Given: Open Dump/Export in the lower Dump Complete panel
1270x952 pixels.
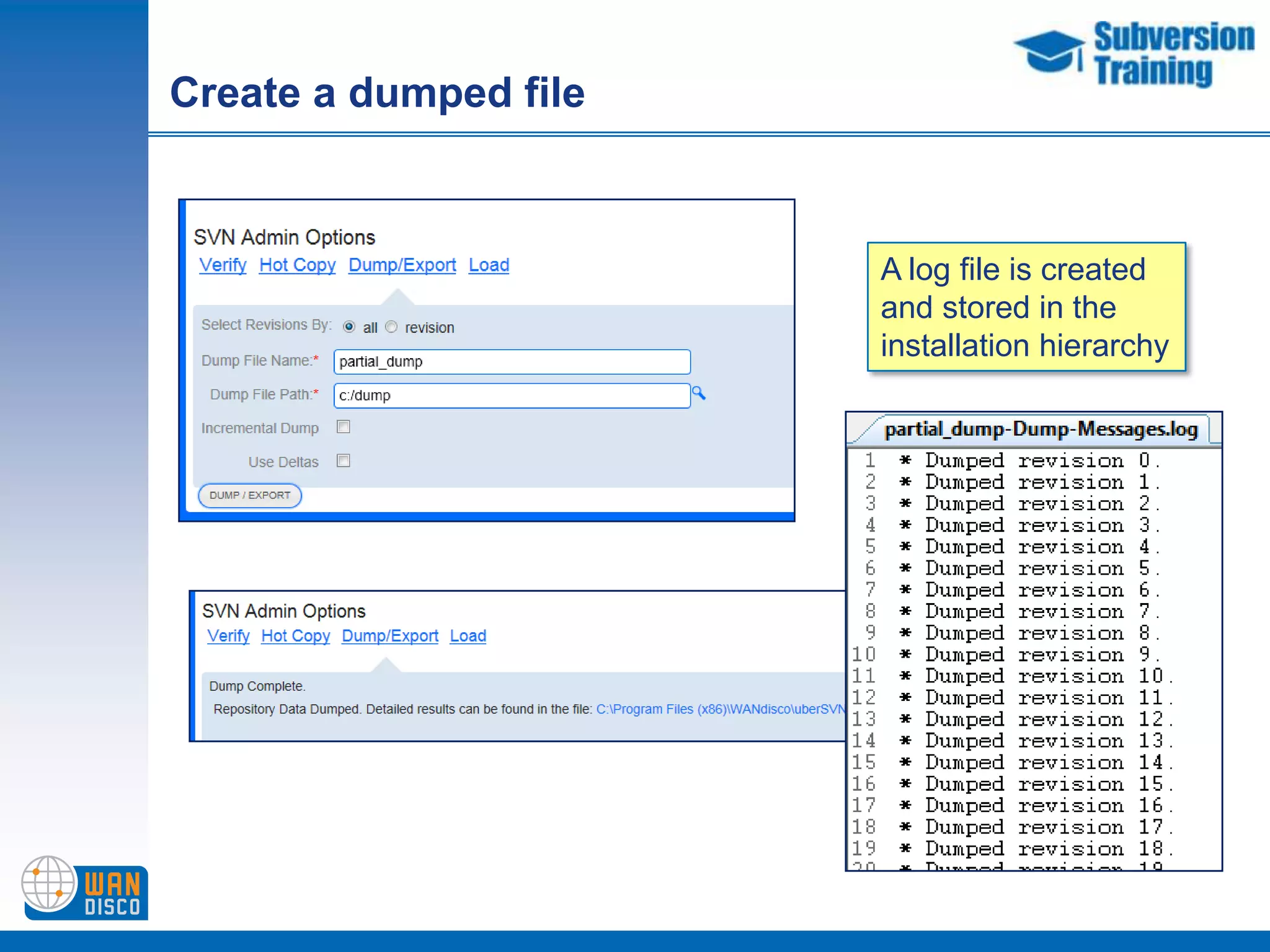Looking at the screenshot, I should coord(390,636).
